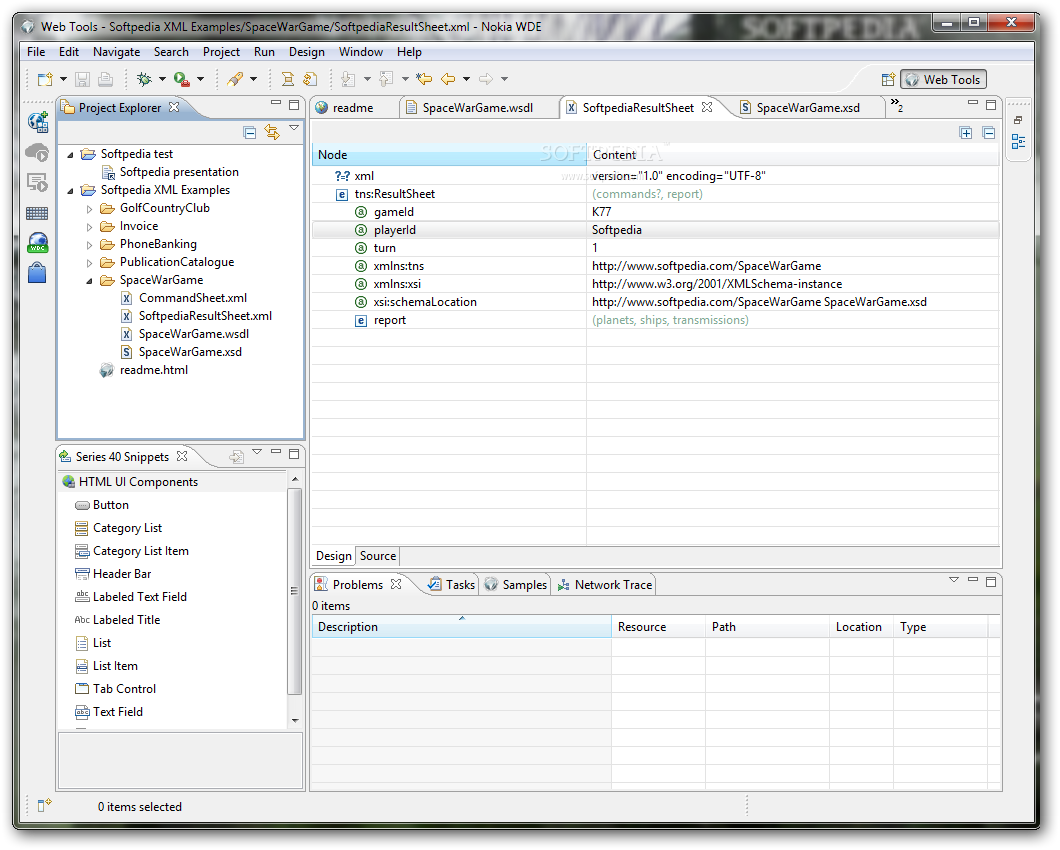1060x850 pixels.
Task: Expand the Invoice folder
Action: coord(89,227)
